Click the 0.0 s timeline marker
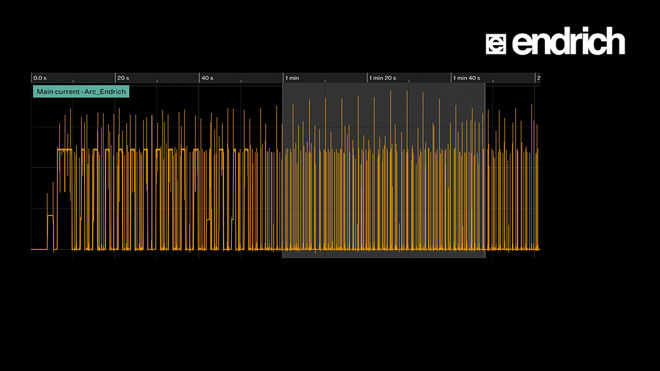660x371 pixels. pos(40,78)
